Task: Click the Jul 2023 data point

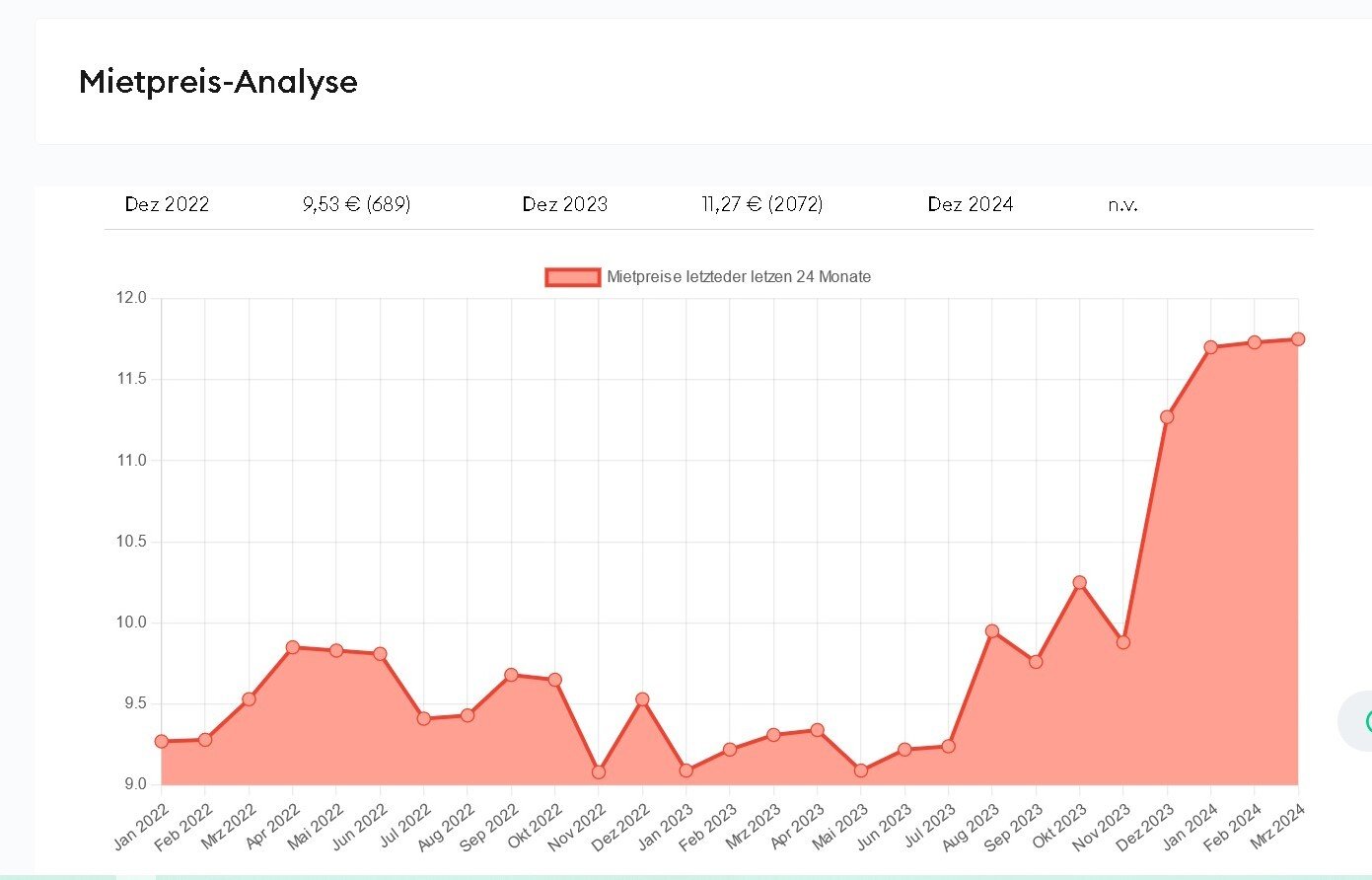Action: [949, 747]
